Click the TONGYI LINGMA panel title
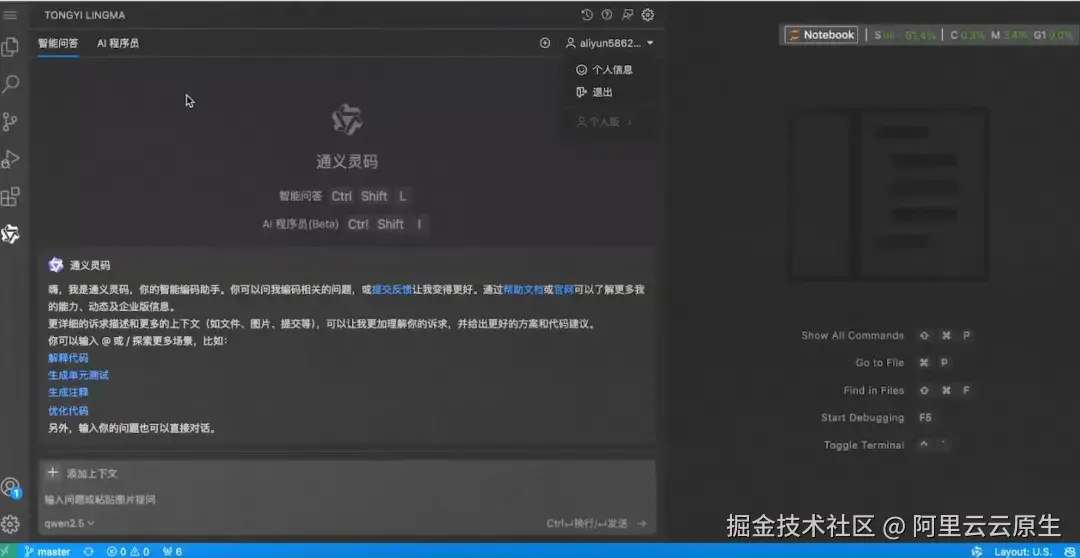This screenshot has width=1080, height=558. click(85, 15)
